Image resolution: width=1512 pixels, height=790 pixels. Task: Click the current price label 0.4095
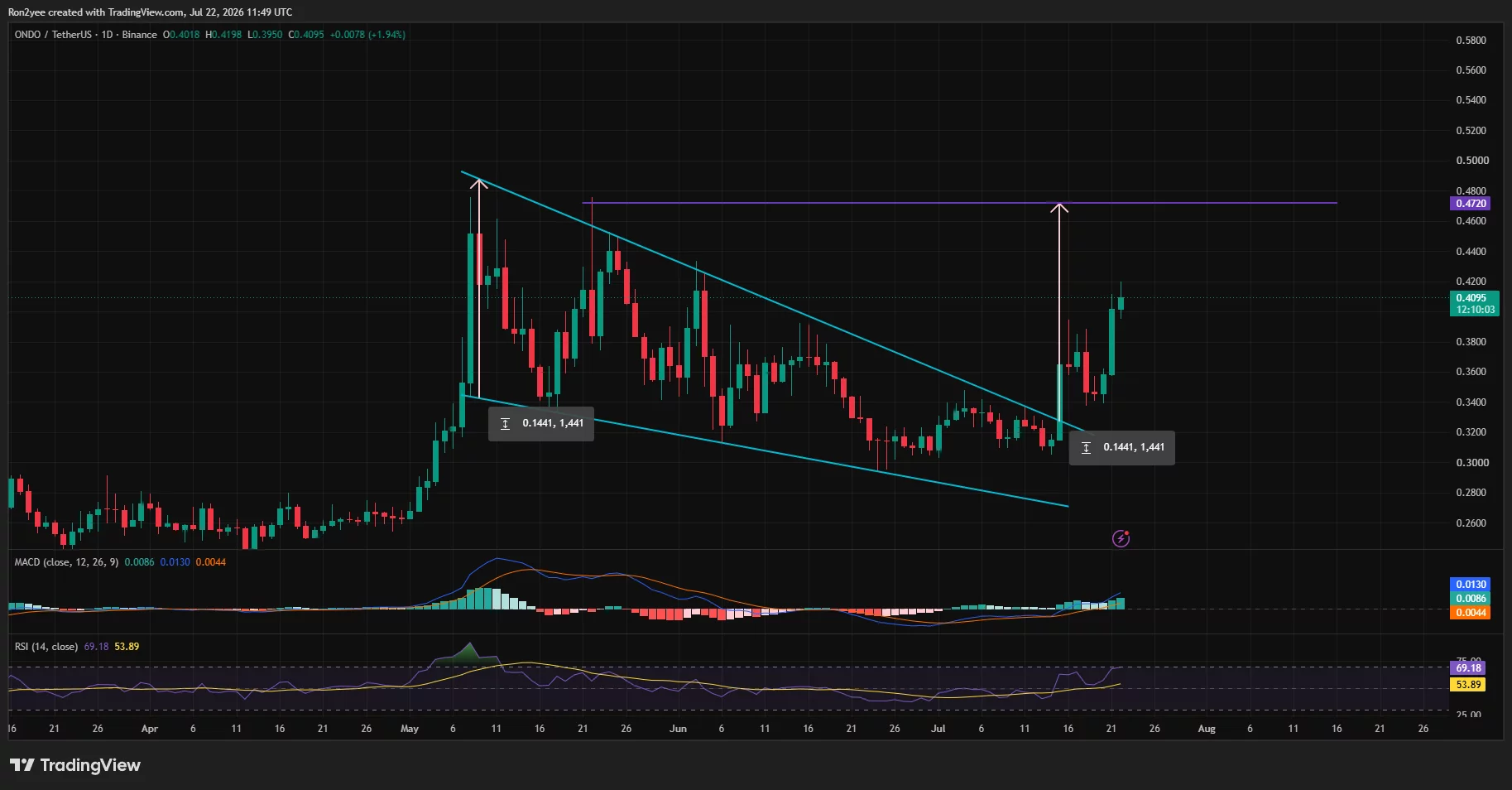(1471, 298)
